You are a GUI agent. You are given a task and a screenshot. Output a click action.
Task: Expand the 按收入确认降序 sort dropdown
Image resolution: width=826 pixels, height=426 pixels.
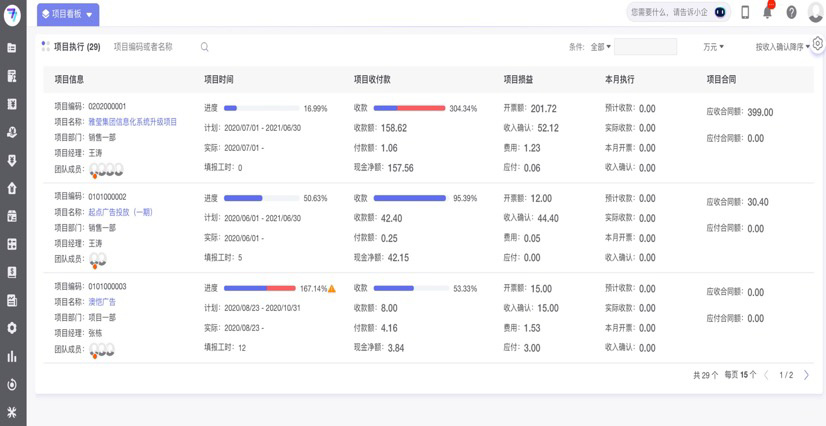point(782,47)
